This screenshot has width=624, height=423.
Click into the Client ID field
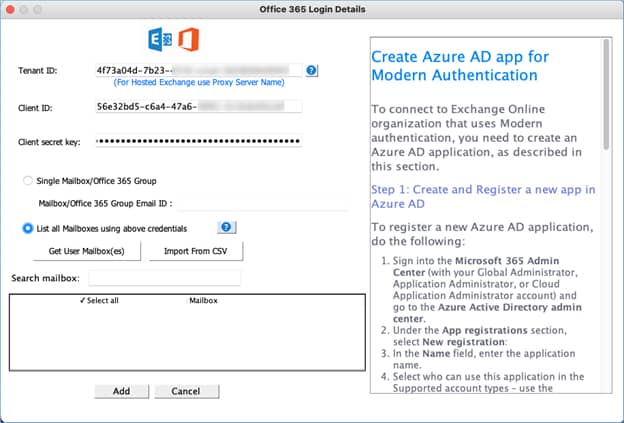click(x=198, y=107)
